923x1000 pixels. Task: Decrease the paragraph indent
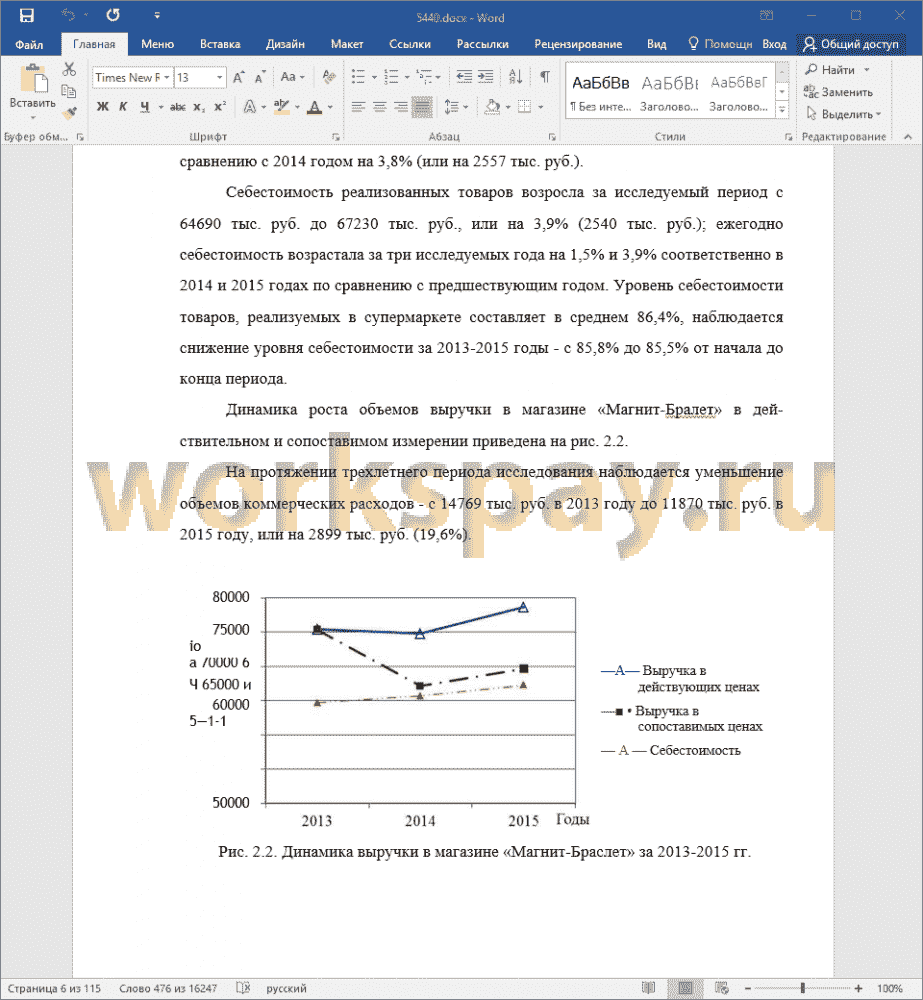[x=464, y=77]
